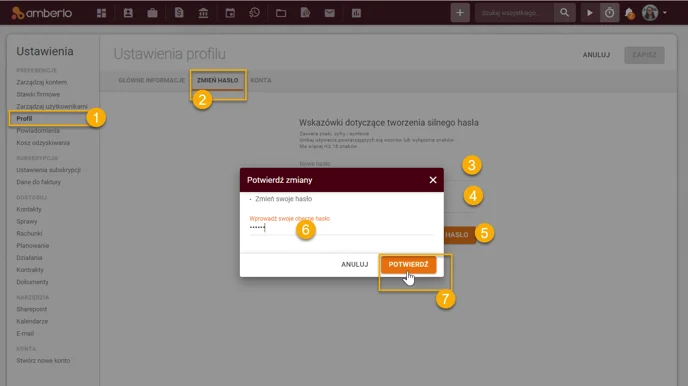Open the reports chart icon

coord(356,13)
